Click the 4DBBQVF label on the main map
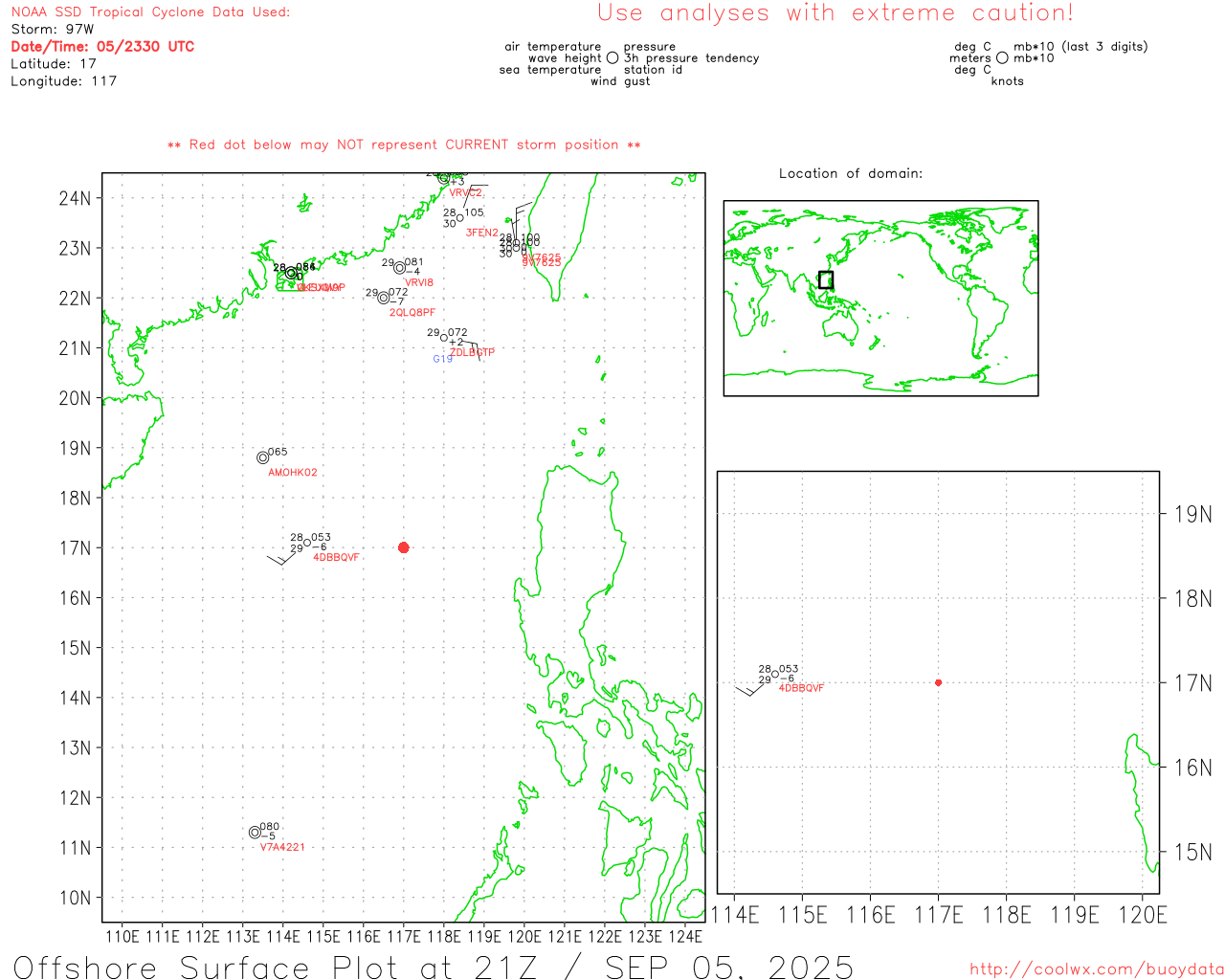 tap(336, 558)
